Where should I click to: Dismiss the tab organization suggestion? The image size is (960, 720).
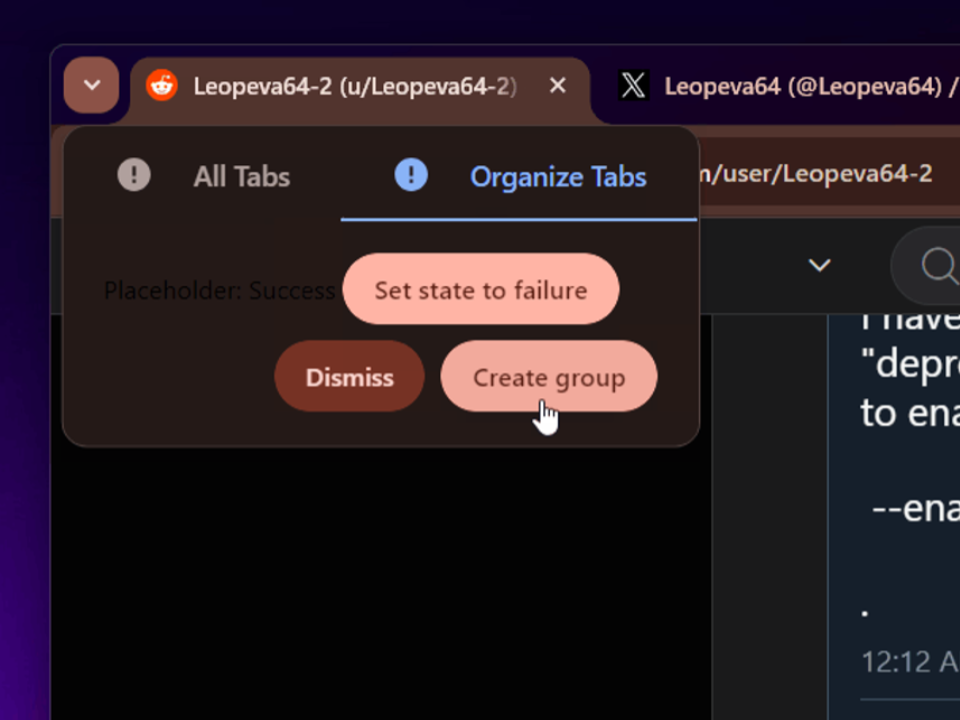point(349,376)
